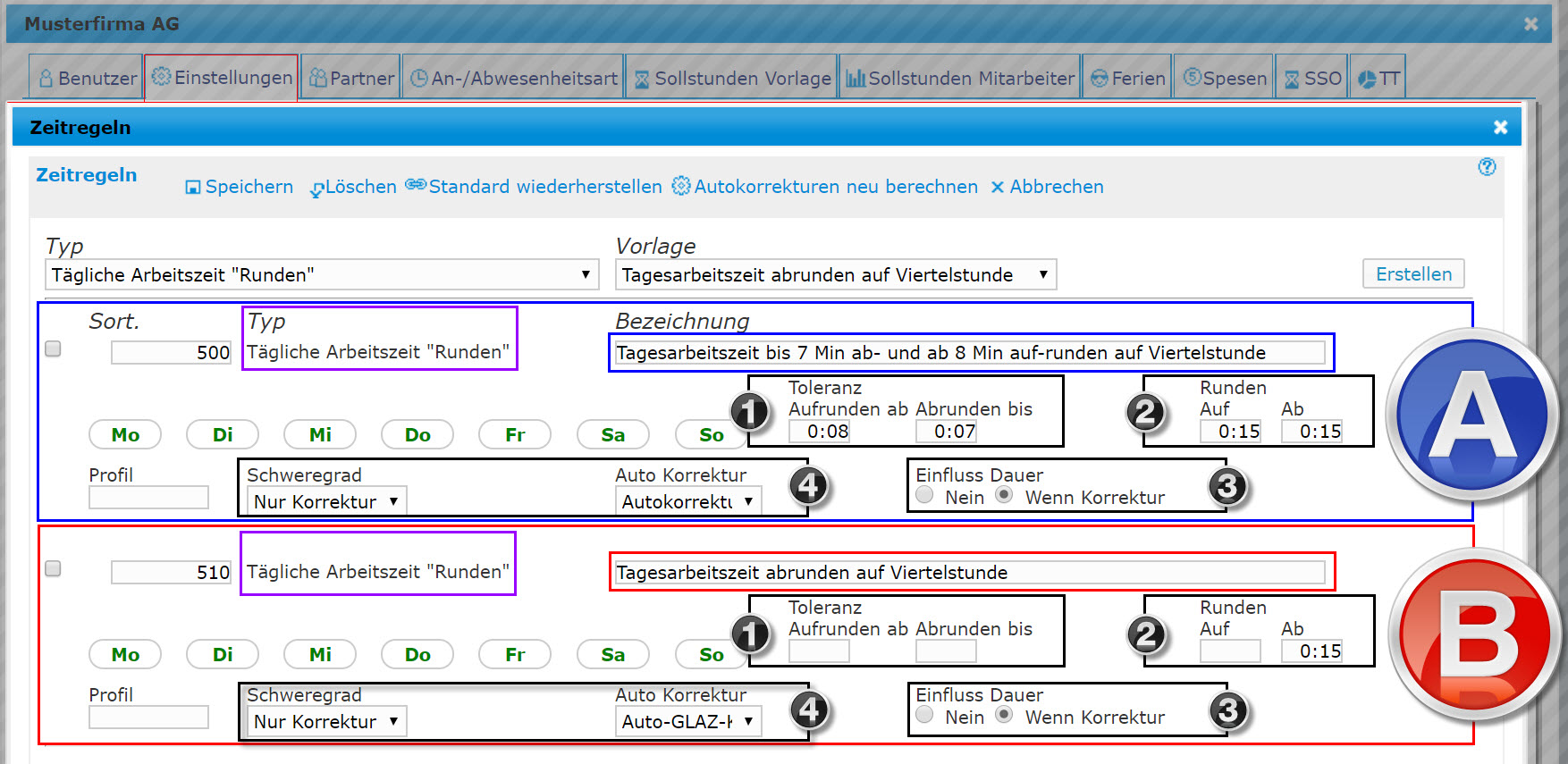Click the Abbrechen X icon
Screen dimensions: 1568x764
click(998, 187)
